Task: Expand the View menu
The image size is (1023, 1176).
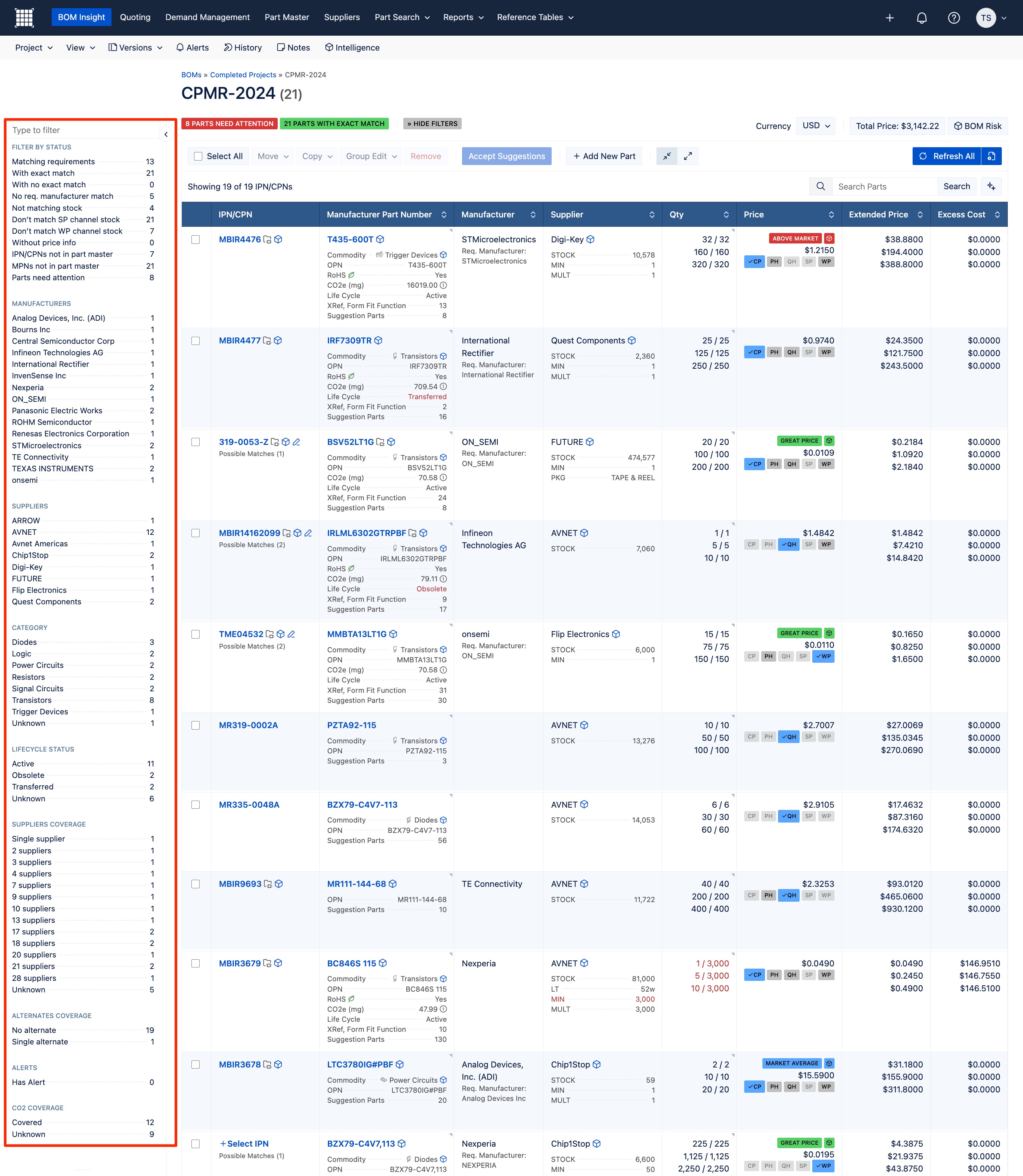Action: 81,47
